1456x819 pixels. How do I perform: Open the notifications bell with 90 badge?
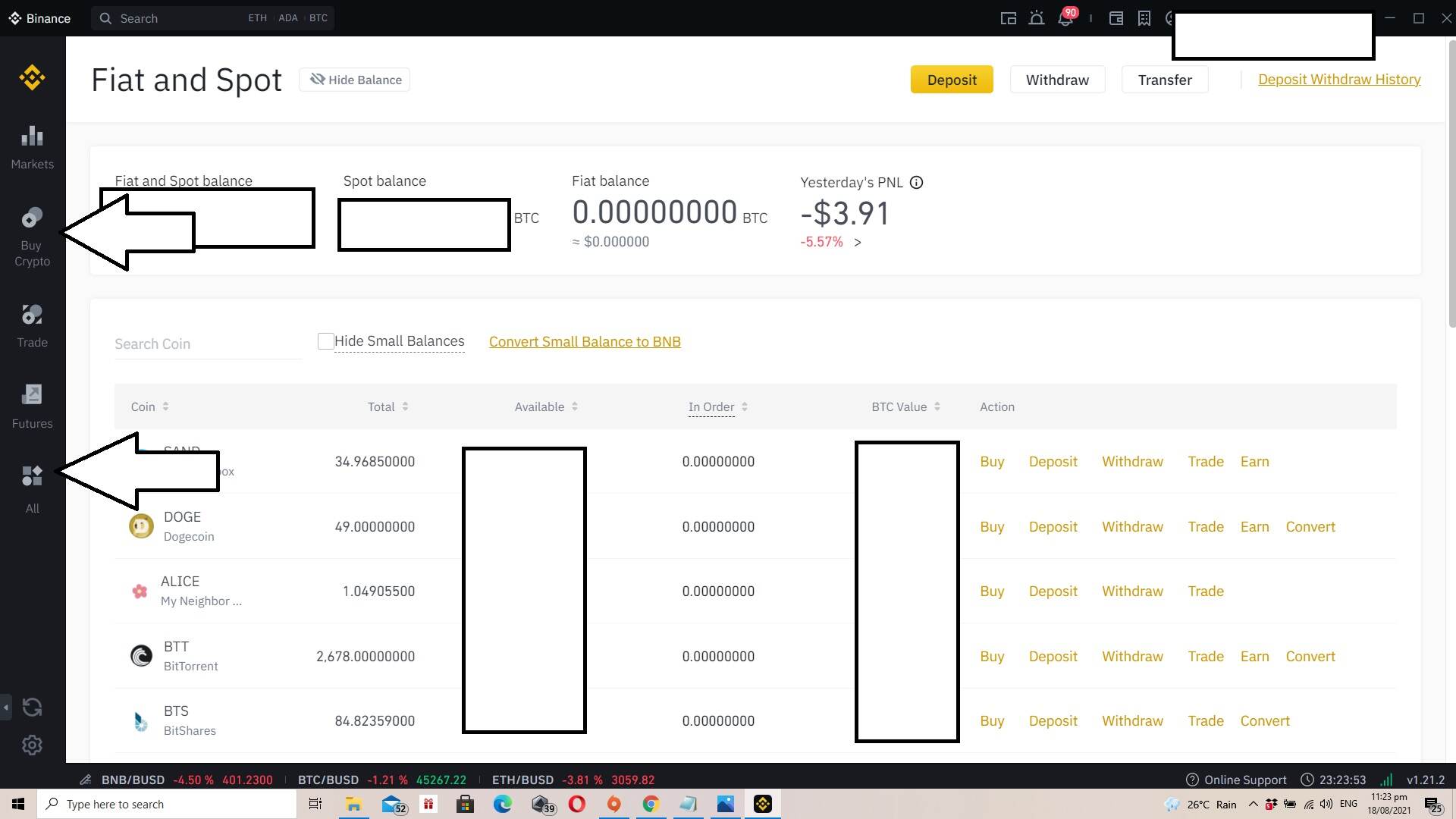[1066, 18]
